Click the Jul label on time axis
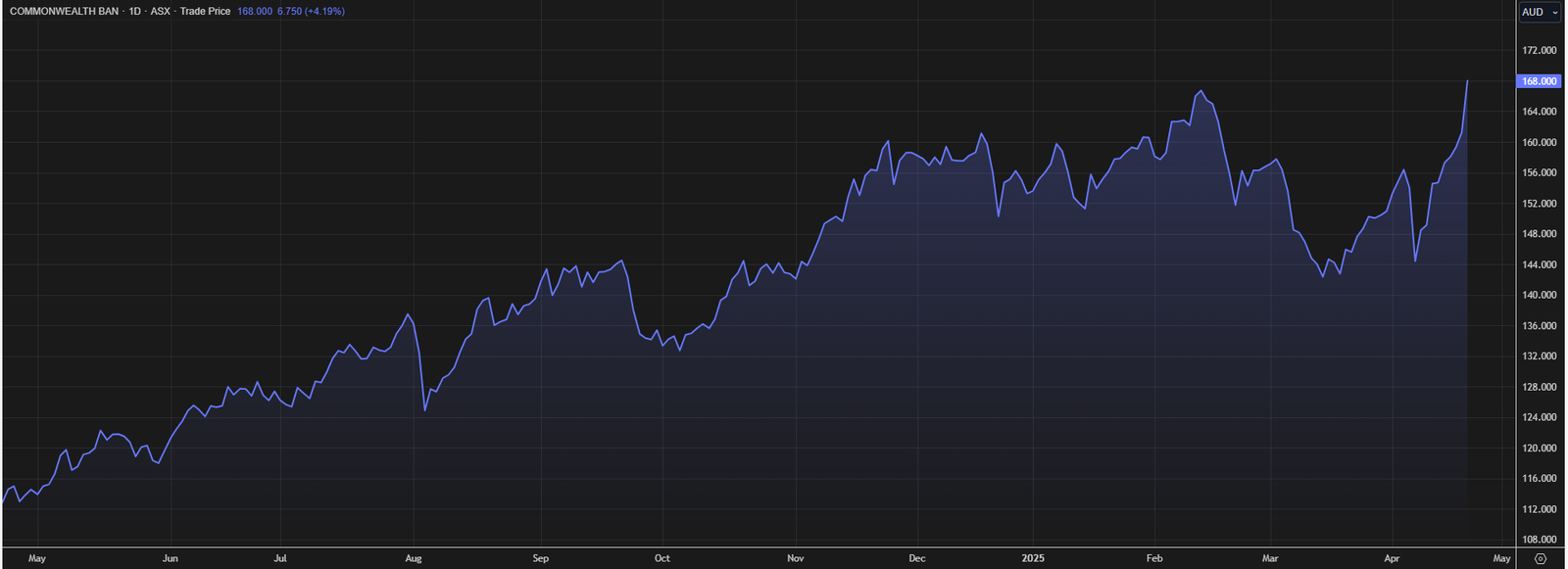1568x569 pixels. [x=280, y=558]
